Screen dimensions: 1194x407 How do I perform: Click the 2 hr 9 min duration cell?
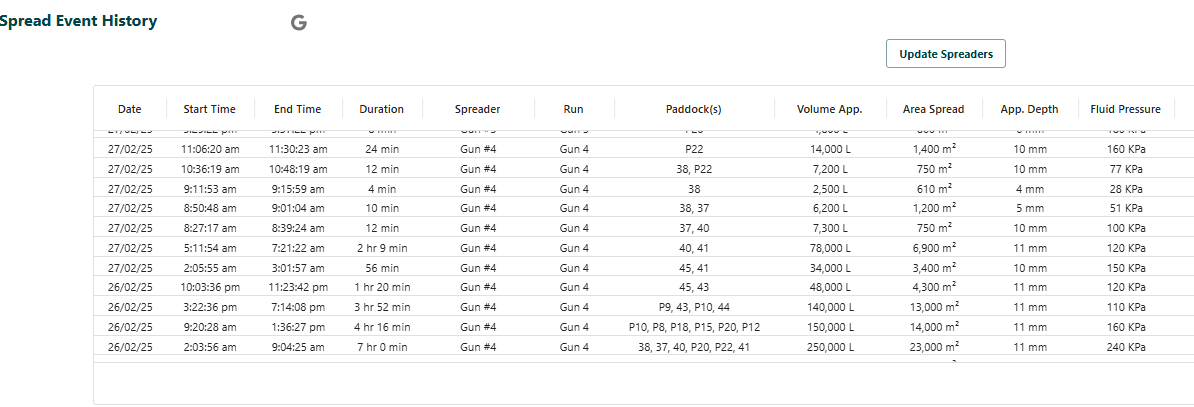(382, 248)
